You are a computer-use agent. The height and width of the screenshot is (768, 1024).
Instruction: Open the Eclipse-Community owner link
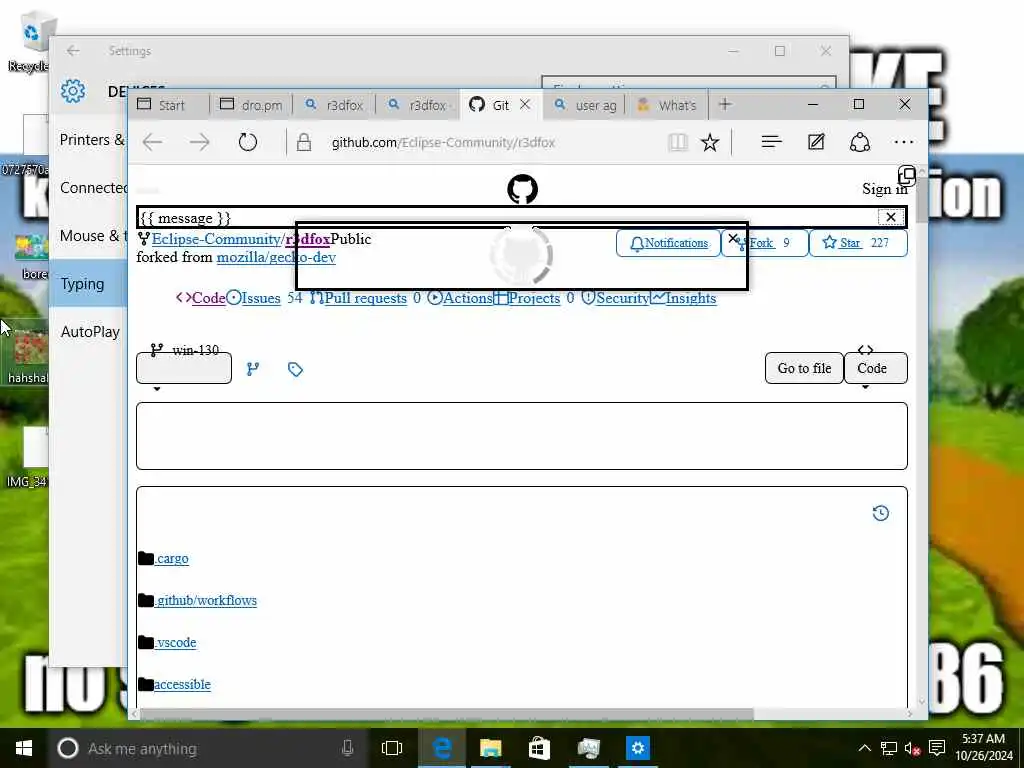click(216, 240)
